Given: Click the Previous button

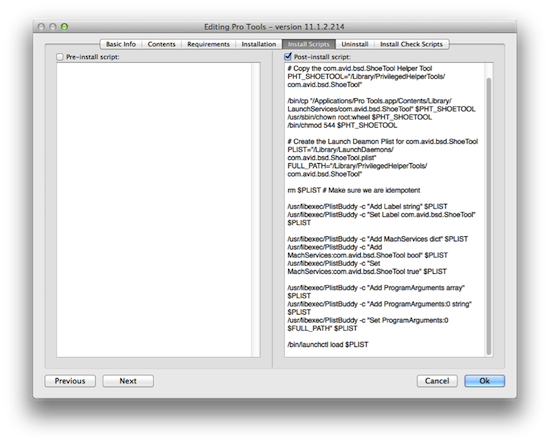Looking at the screenshot, I should 70,381.
